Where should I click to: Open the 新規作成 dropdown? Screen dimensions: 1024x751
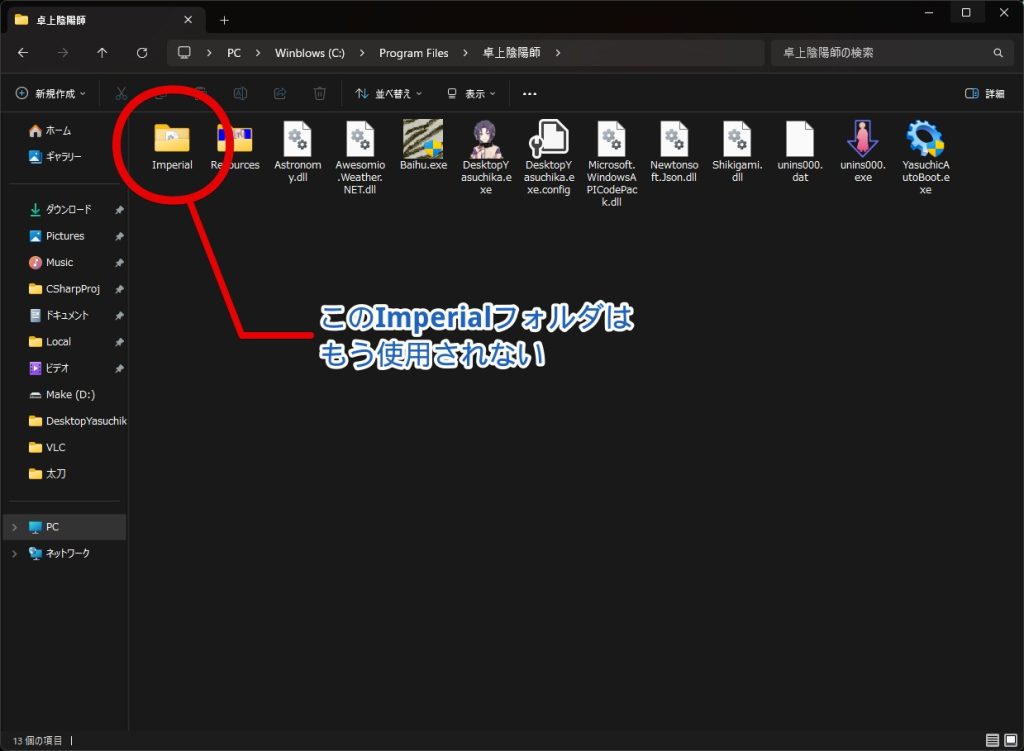click(x=51, y=93)
